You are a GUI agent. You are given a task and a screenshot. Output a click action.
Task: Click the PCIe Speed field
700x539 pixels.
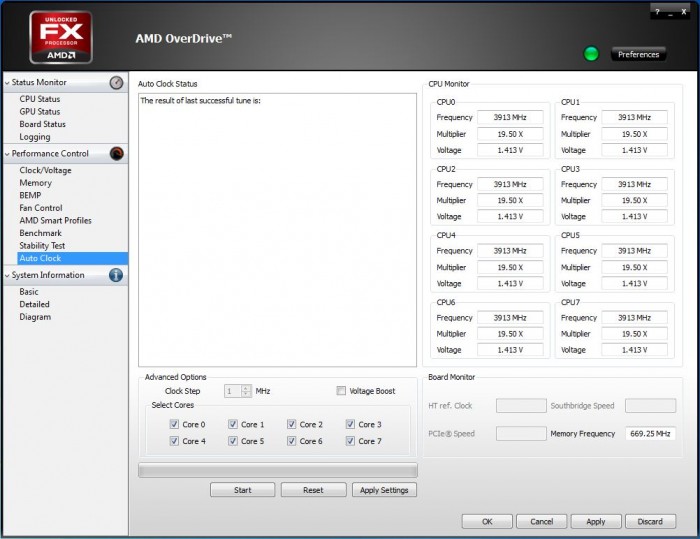pyautogui.click(x=521, y=434)
